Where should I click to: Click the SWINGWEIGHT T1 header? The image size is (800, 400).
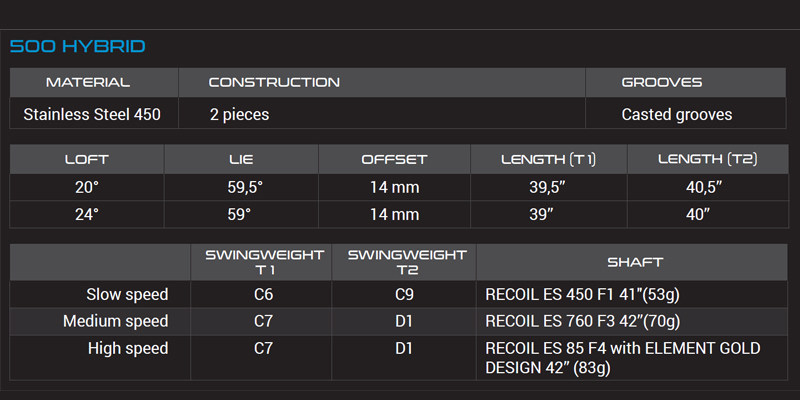(x=261, y=262)
